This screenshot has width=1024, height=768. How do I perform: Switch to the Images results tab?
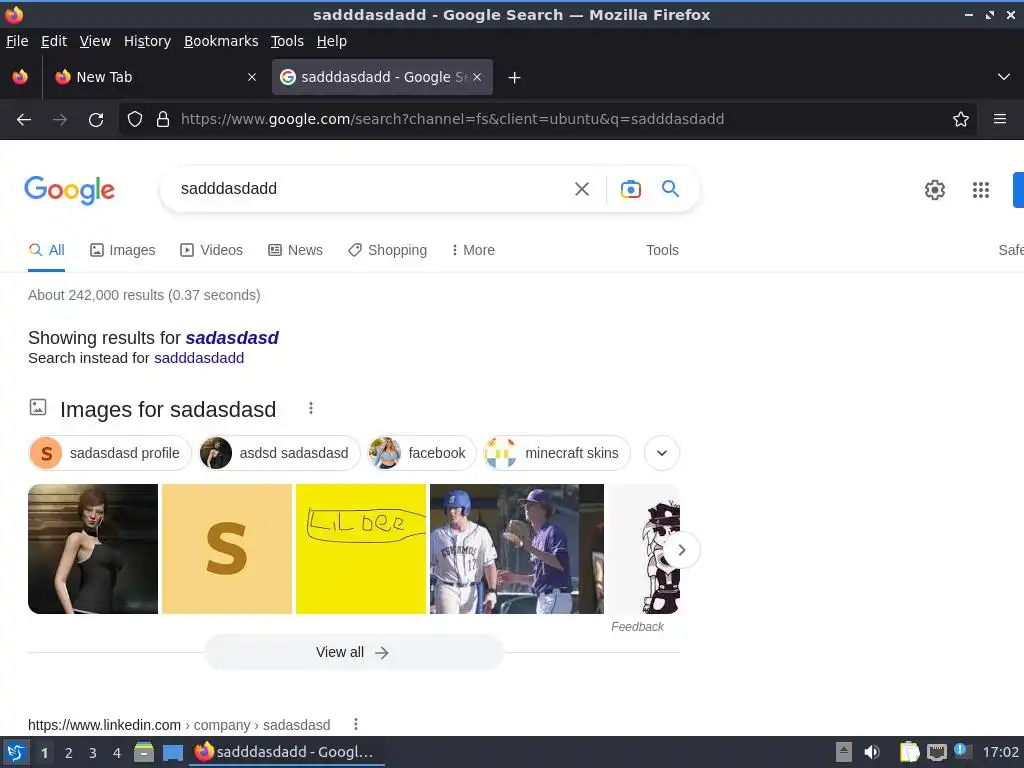123,250
